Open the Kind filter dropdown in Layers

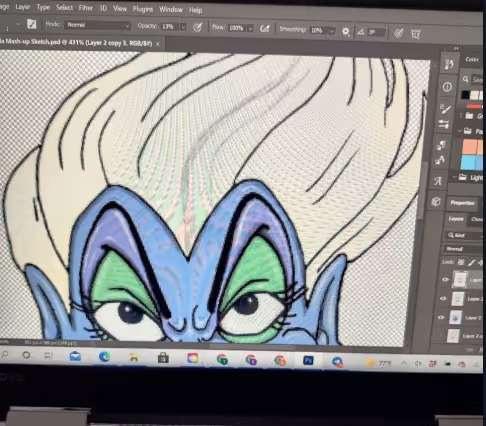pyautogui.click(x=465, y=235)
